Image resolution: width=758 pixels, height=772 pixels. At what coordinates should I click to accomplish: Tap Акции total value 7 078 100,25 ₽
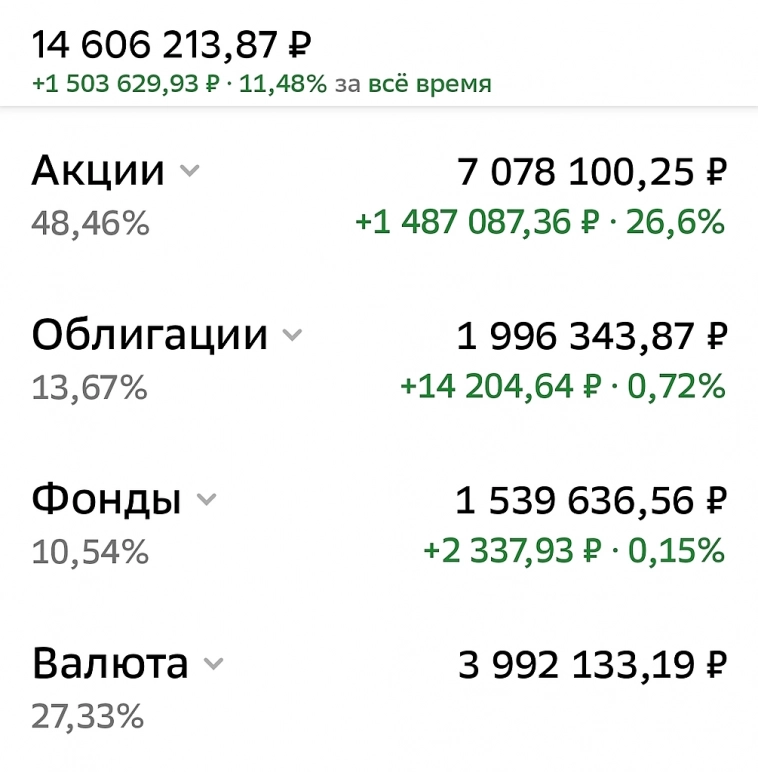(x=591, y=172)
